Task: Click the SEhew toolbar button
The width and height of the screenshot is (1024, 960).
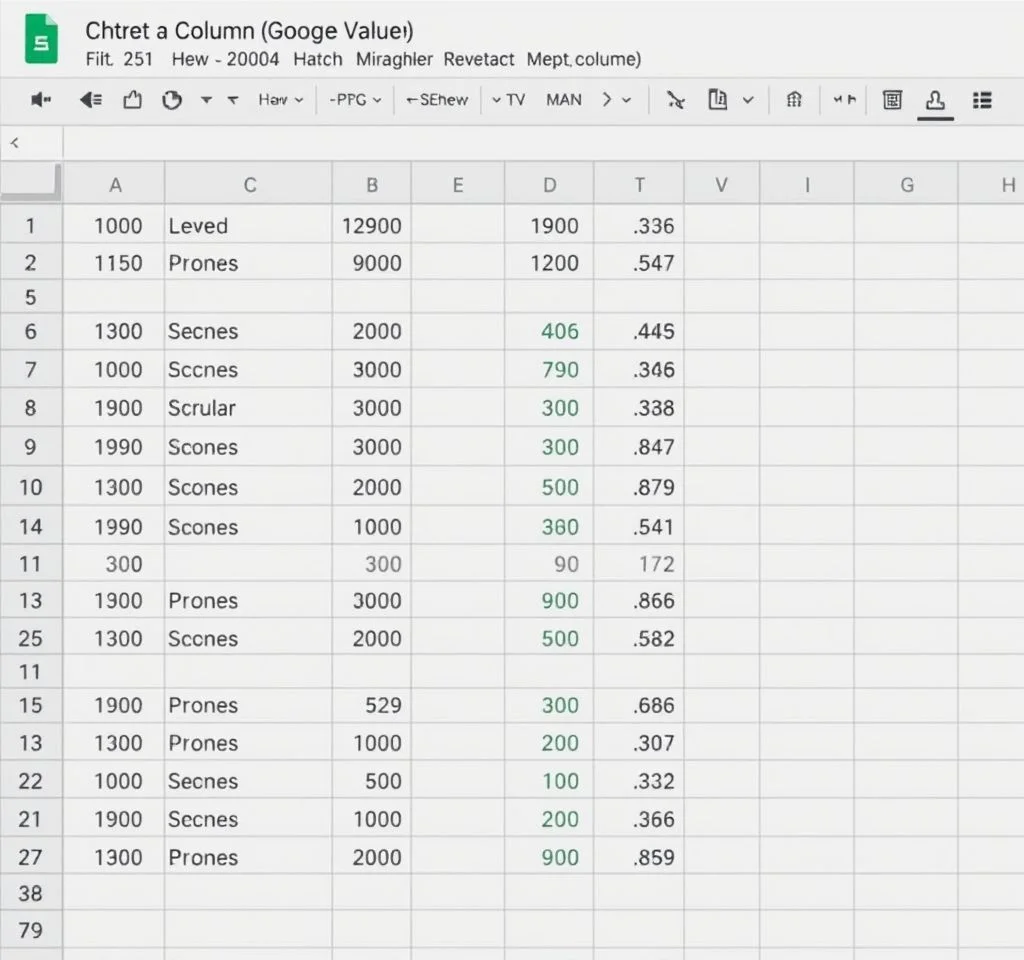Action: click(437, 100)
